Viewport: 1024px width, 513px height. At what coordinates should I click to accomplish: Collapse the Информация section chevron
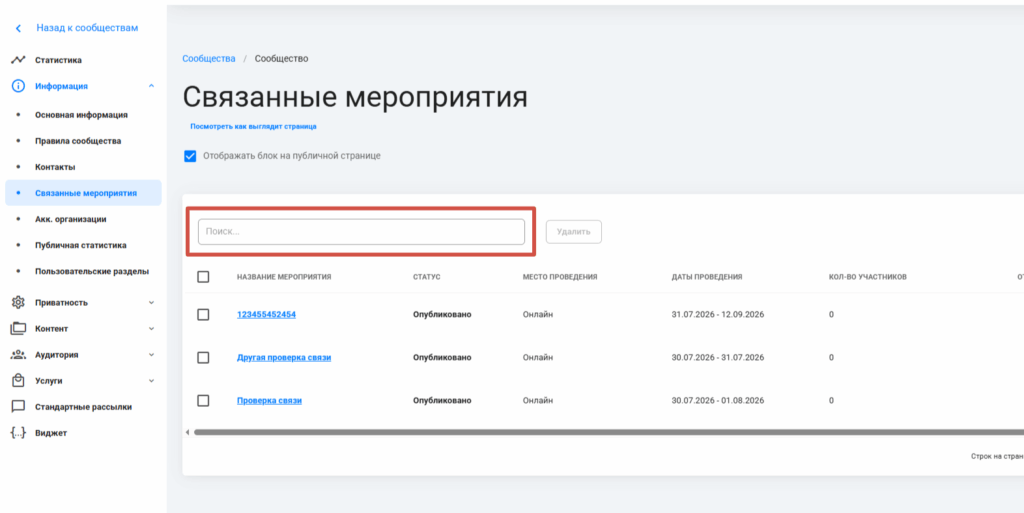coord(152,86)
